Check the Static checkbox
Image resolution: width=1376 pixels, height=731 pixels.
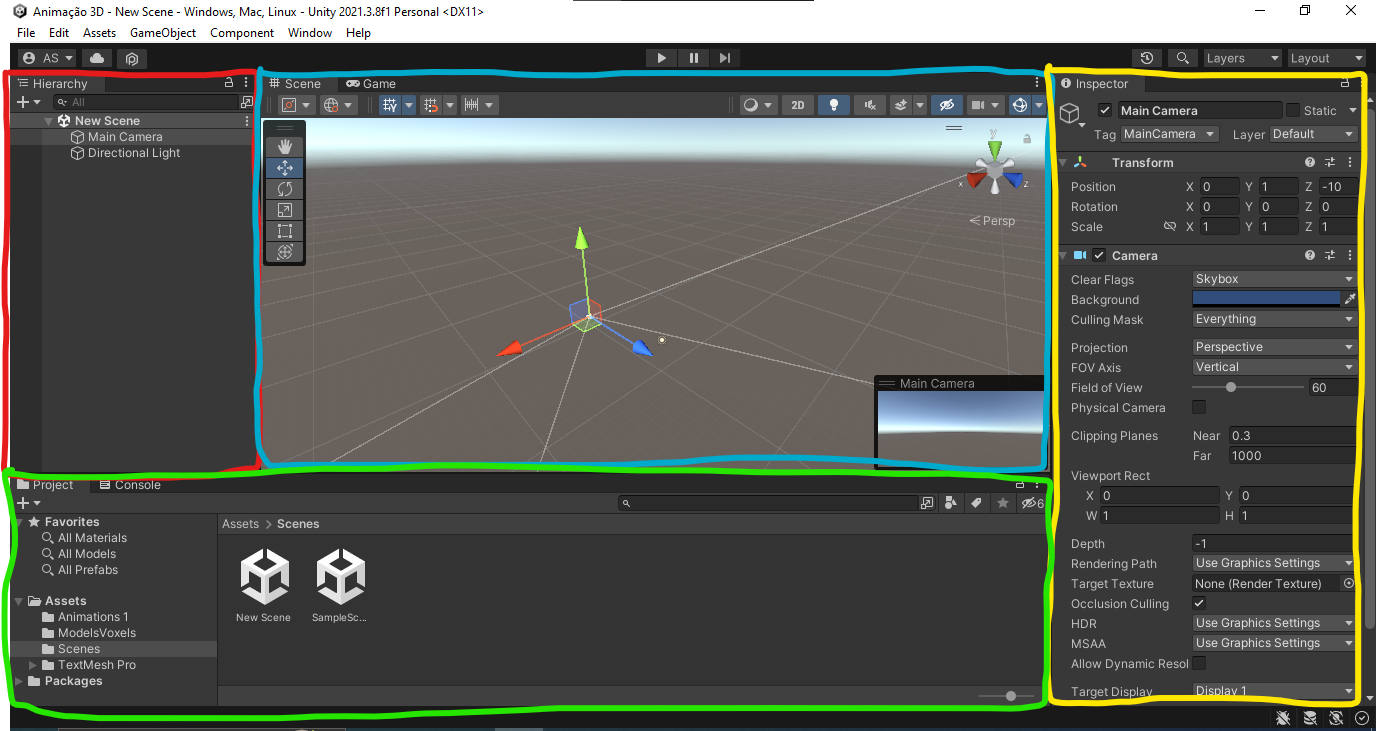tap(1293, 110)
